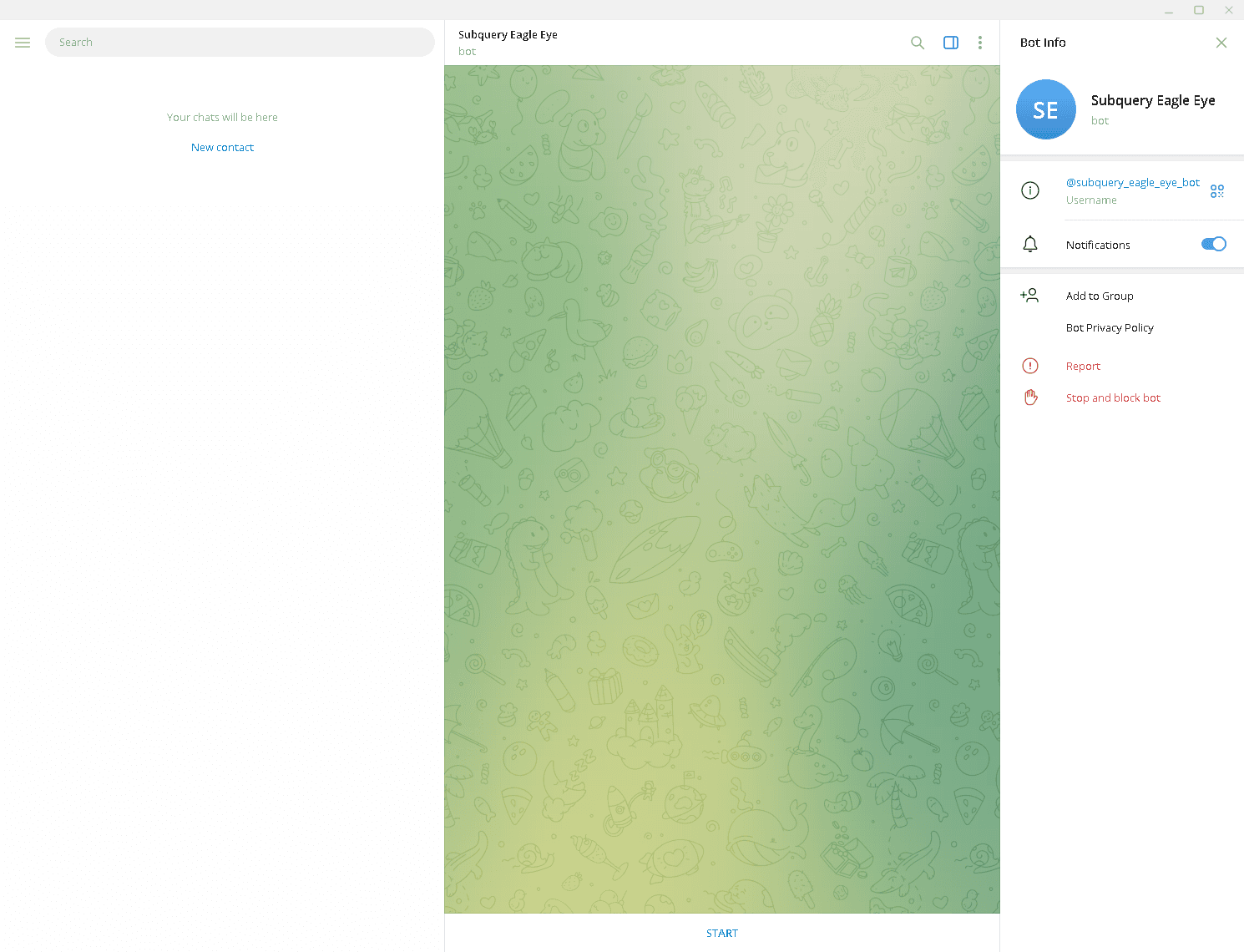Click the @subquery_eagle_eye_bot username link
This screenshot has width=1244, height=952.
coord(1133,182)
